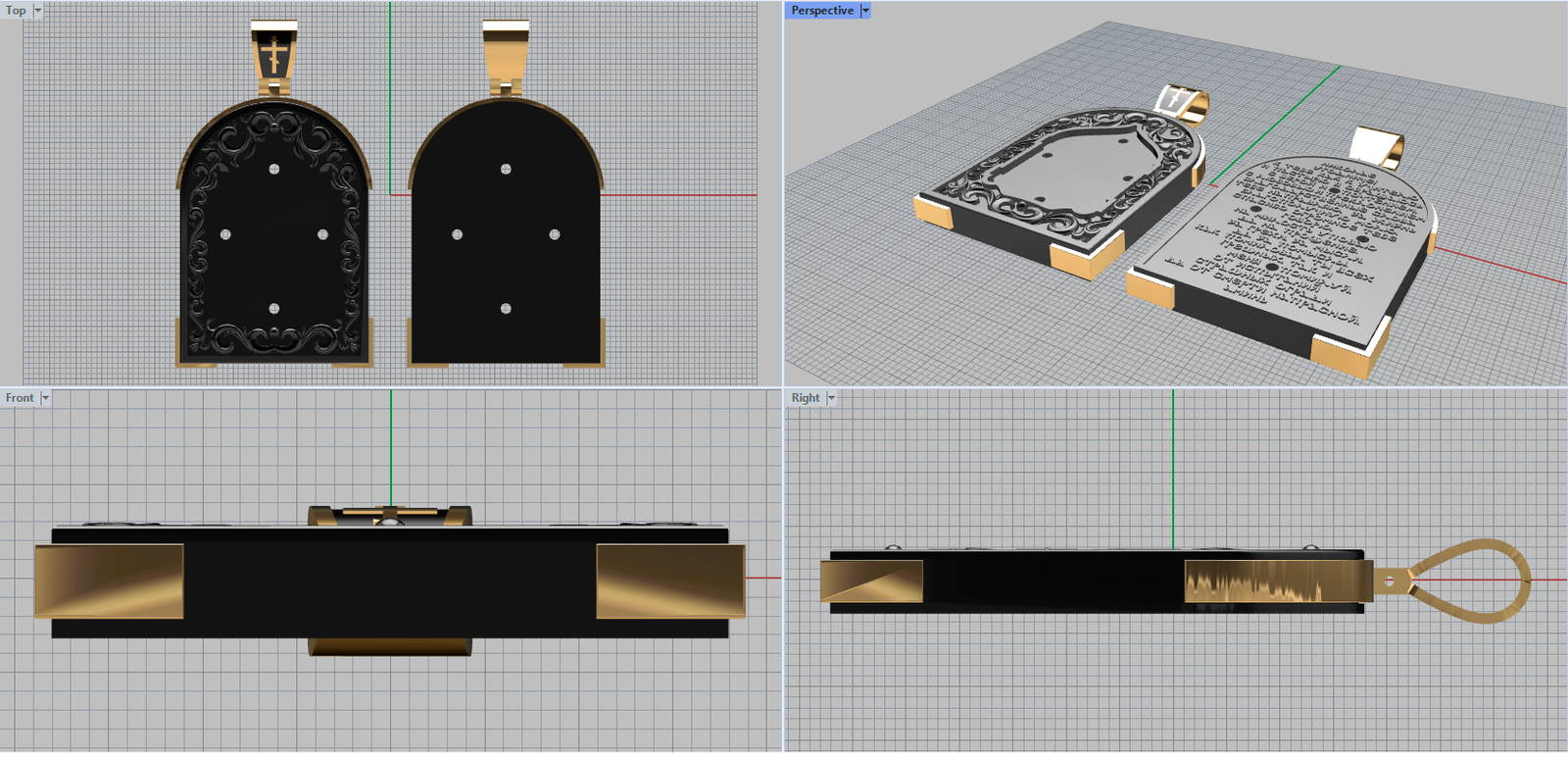Expand the Perspective viewport menu arrow
The height and width of the screenshot is (757, 1568).
click(x=865, y=11)
